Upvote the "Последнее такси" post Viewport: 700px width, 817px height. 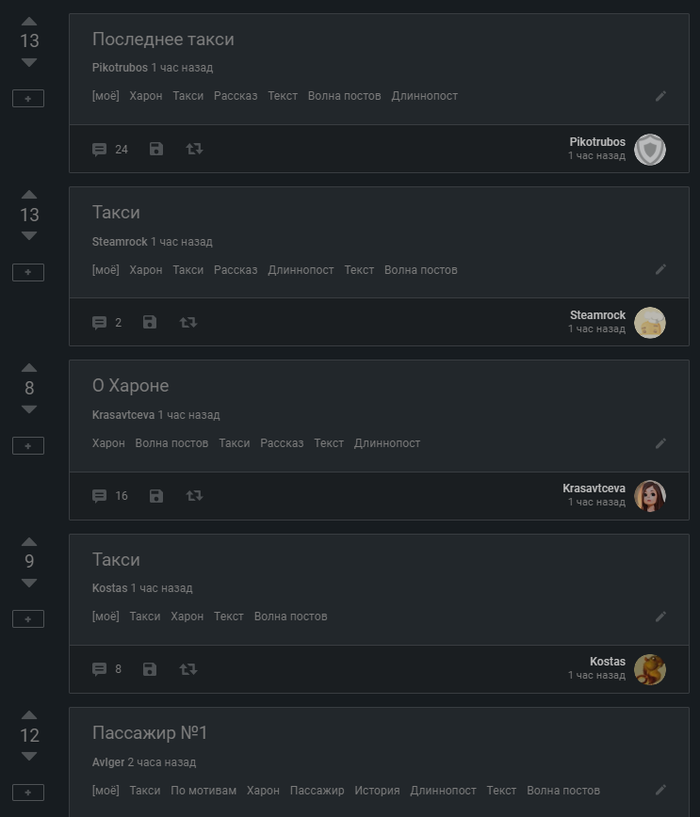(x=29, y=21)
